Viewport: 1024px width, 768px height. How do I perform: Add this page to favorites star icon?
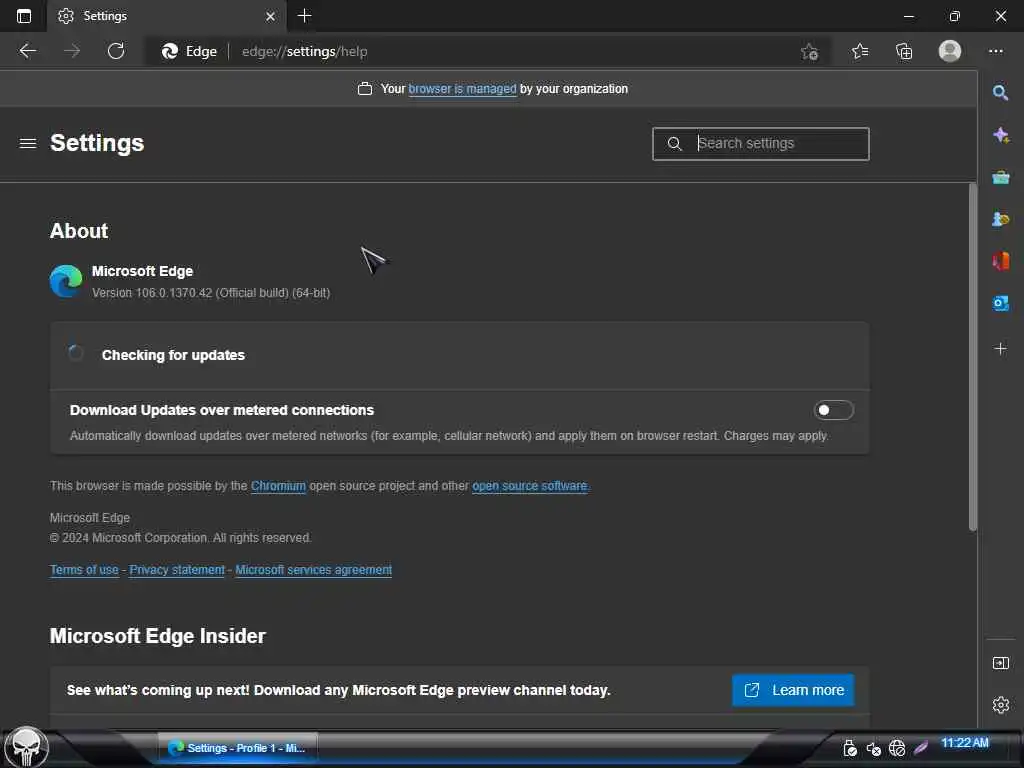(x=809, y=51)
